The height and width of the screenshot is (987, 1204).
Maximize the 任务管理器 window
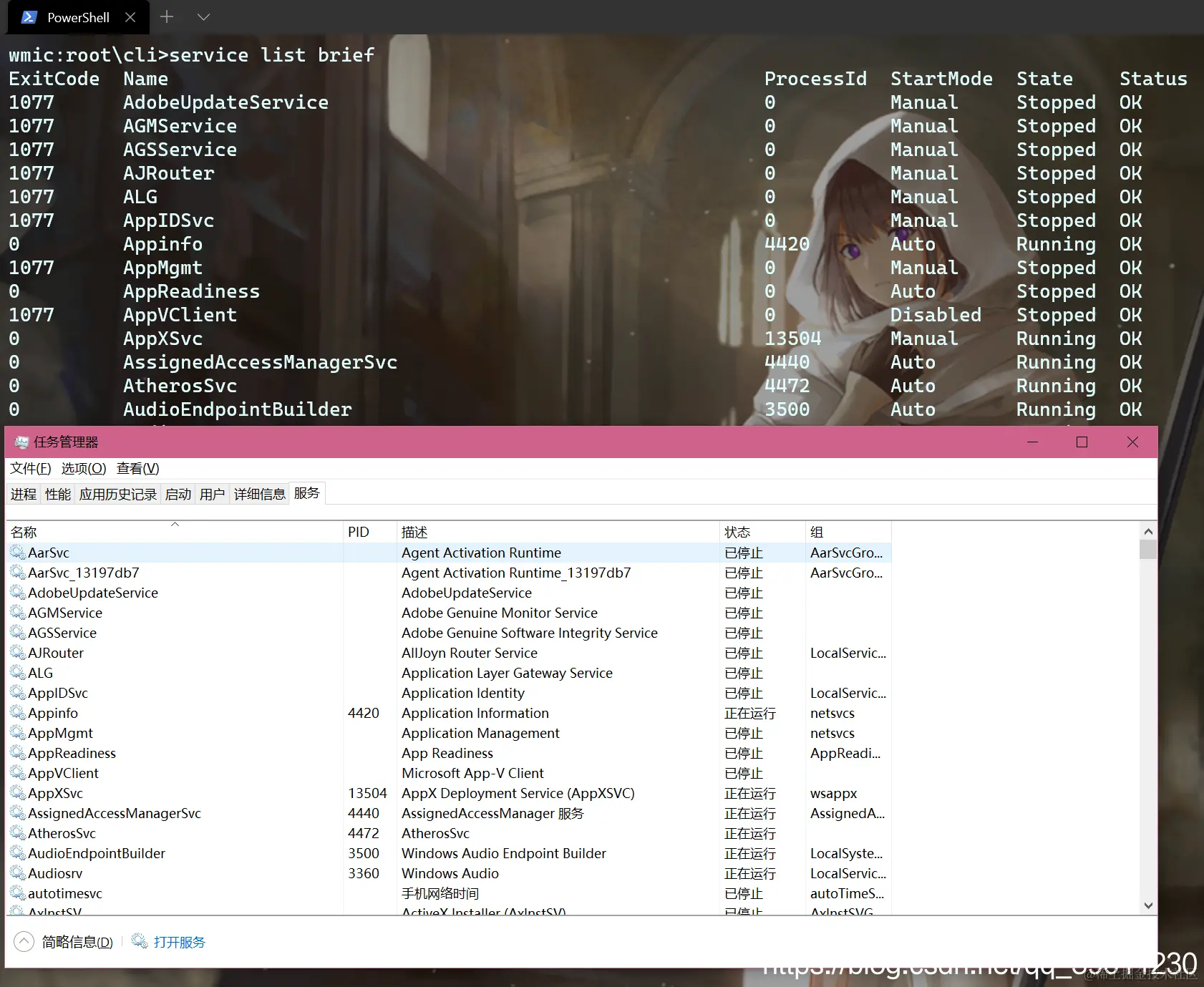tap(1082, 442)
